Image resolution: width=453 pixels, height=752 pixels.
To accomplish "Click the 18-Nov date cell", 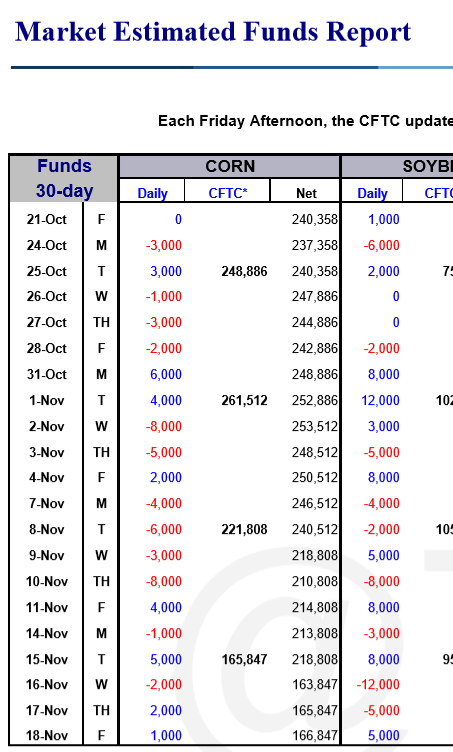I will 46,736.
